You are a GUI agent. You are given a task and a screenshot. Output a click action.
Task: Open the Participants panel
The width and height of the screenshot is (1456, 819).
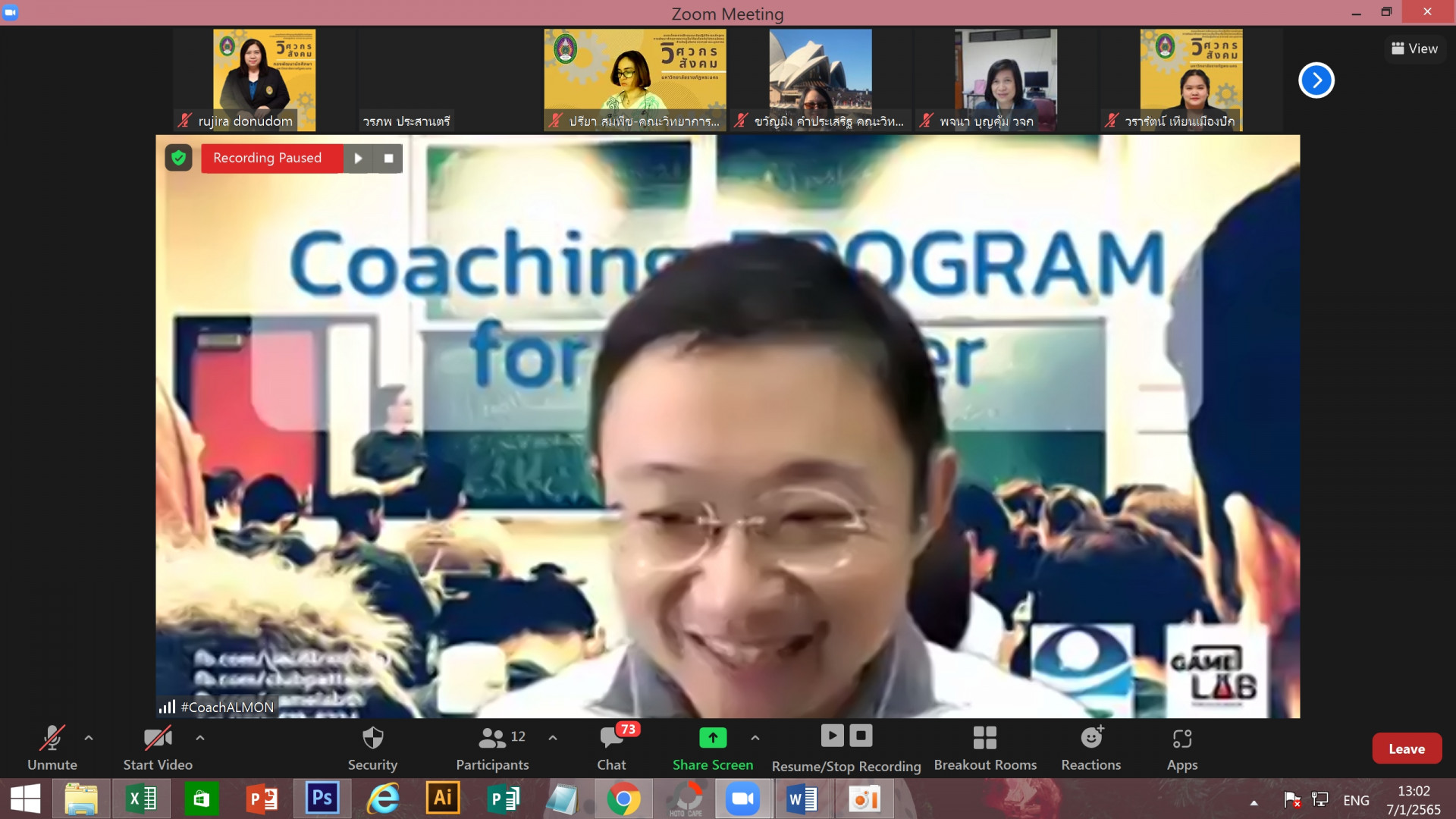click(x=493, y=748)
